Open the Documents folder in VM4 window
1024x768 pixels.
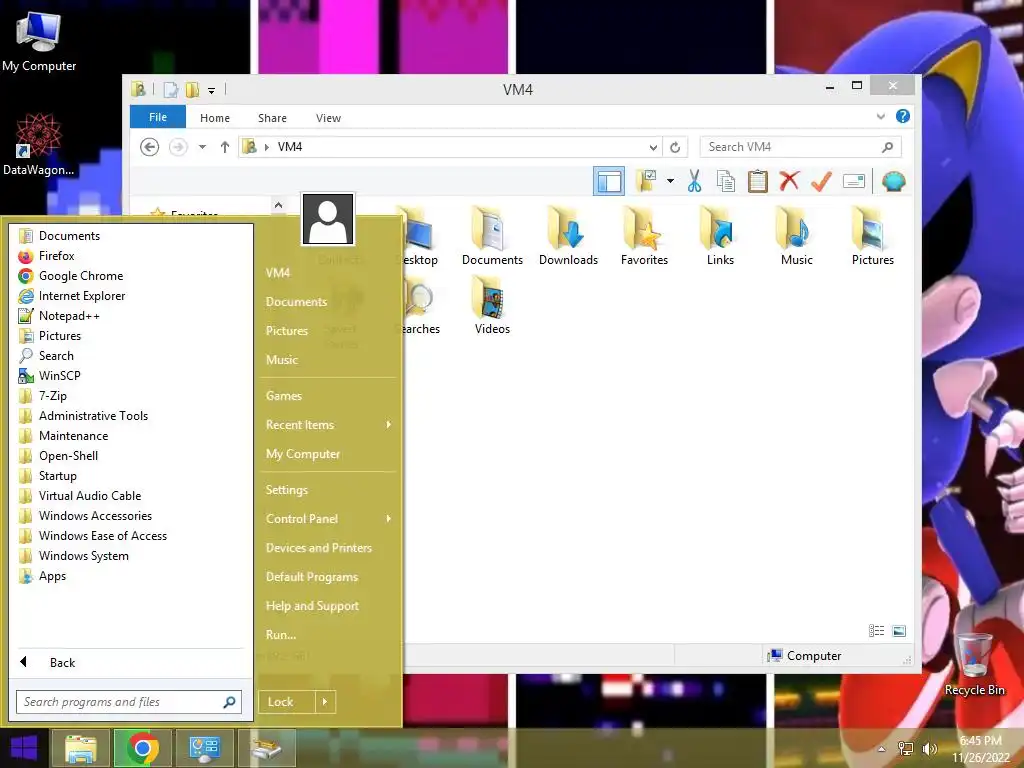[492, 236]
